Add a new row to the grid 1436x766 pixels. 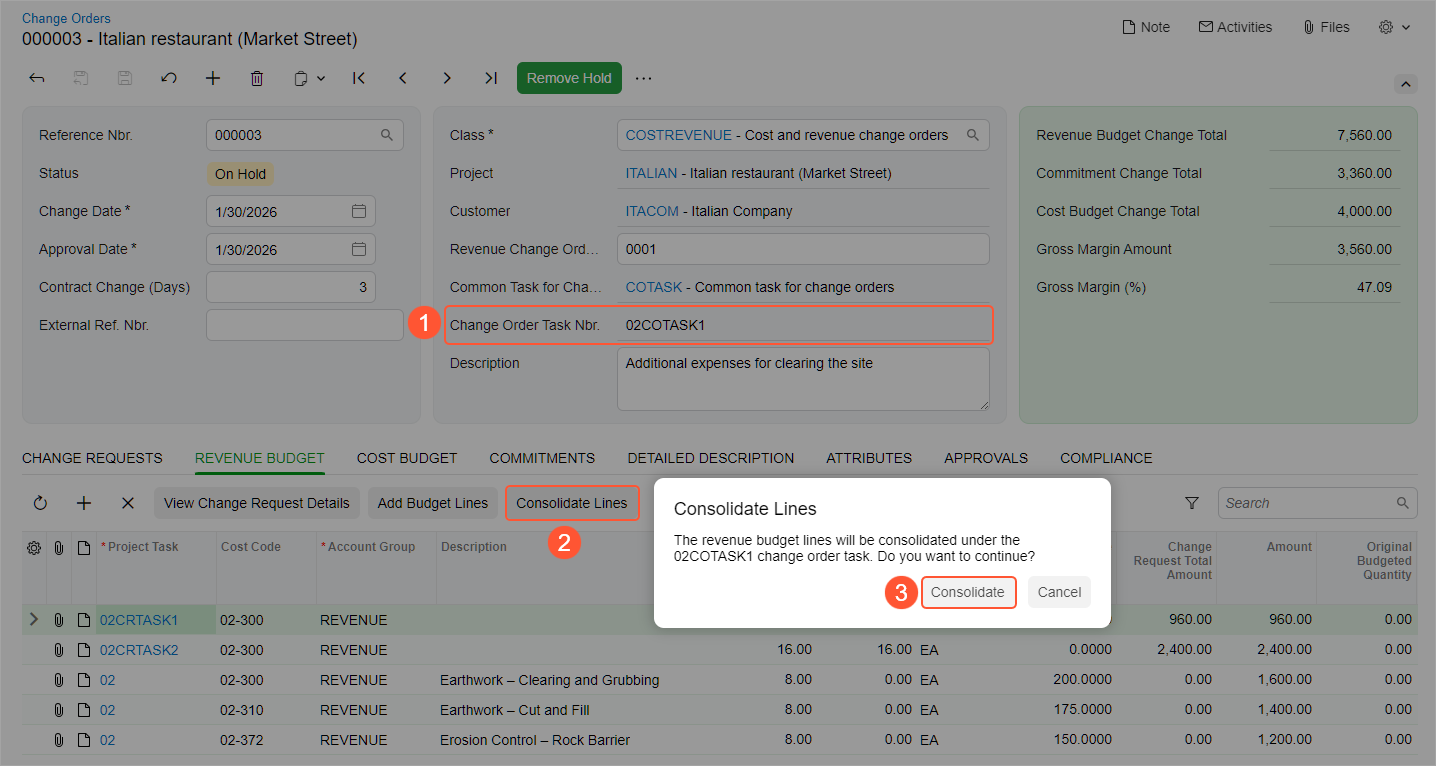point(84,503)
